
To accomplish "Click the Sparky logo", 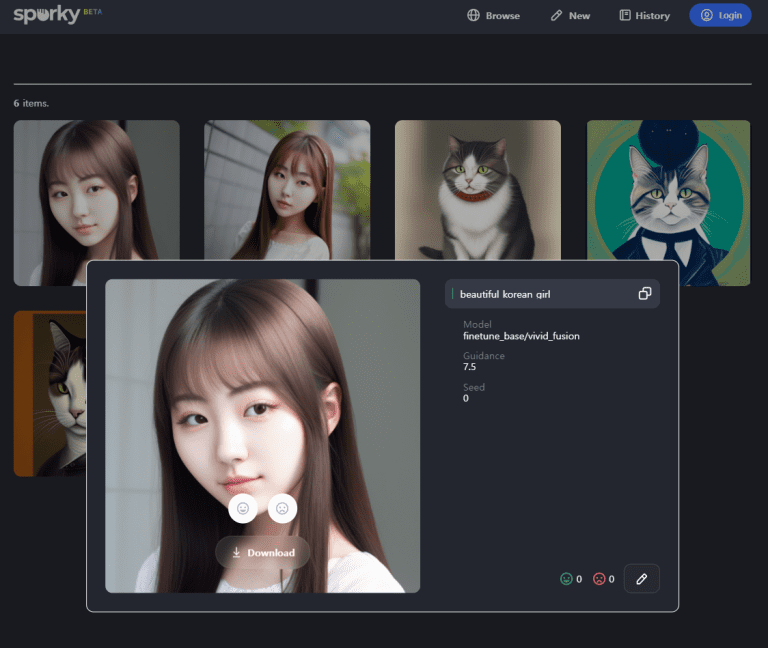I will [x=47, y=15].
